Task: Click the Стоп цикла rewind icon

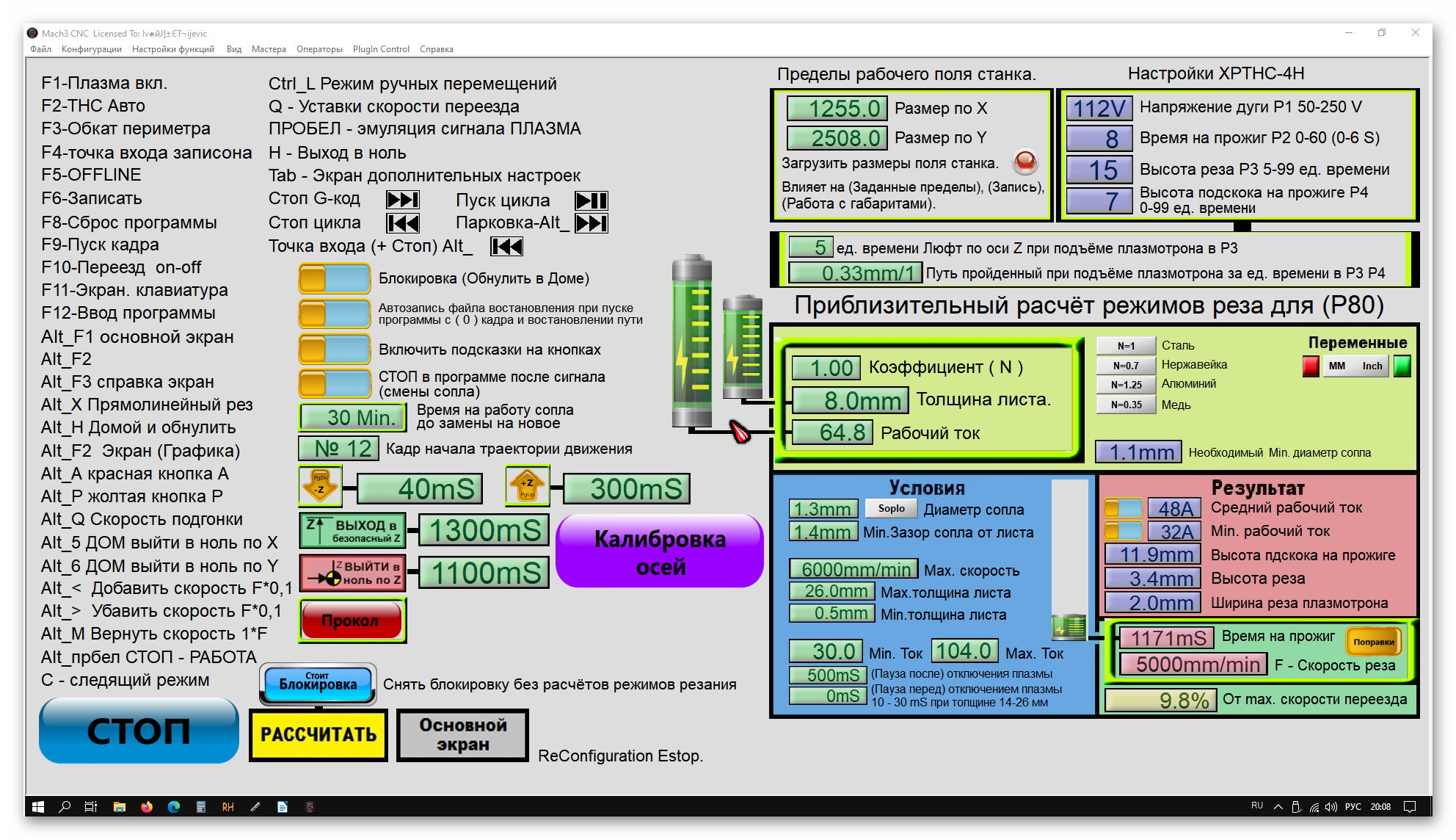Action: [x=402, y=223]
